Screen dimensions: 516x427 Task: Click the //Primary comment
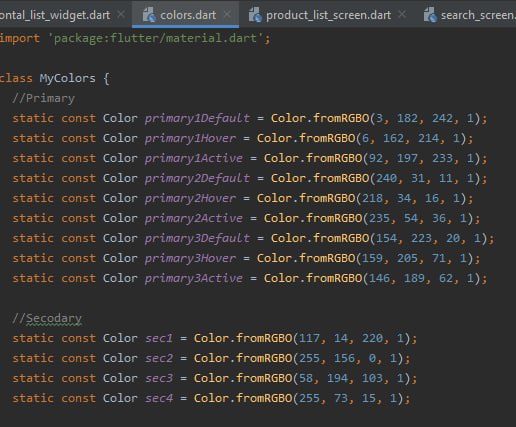(43, 98)
